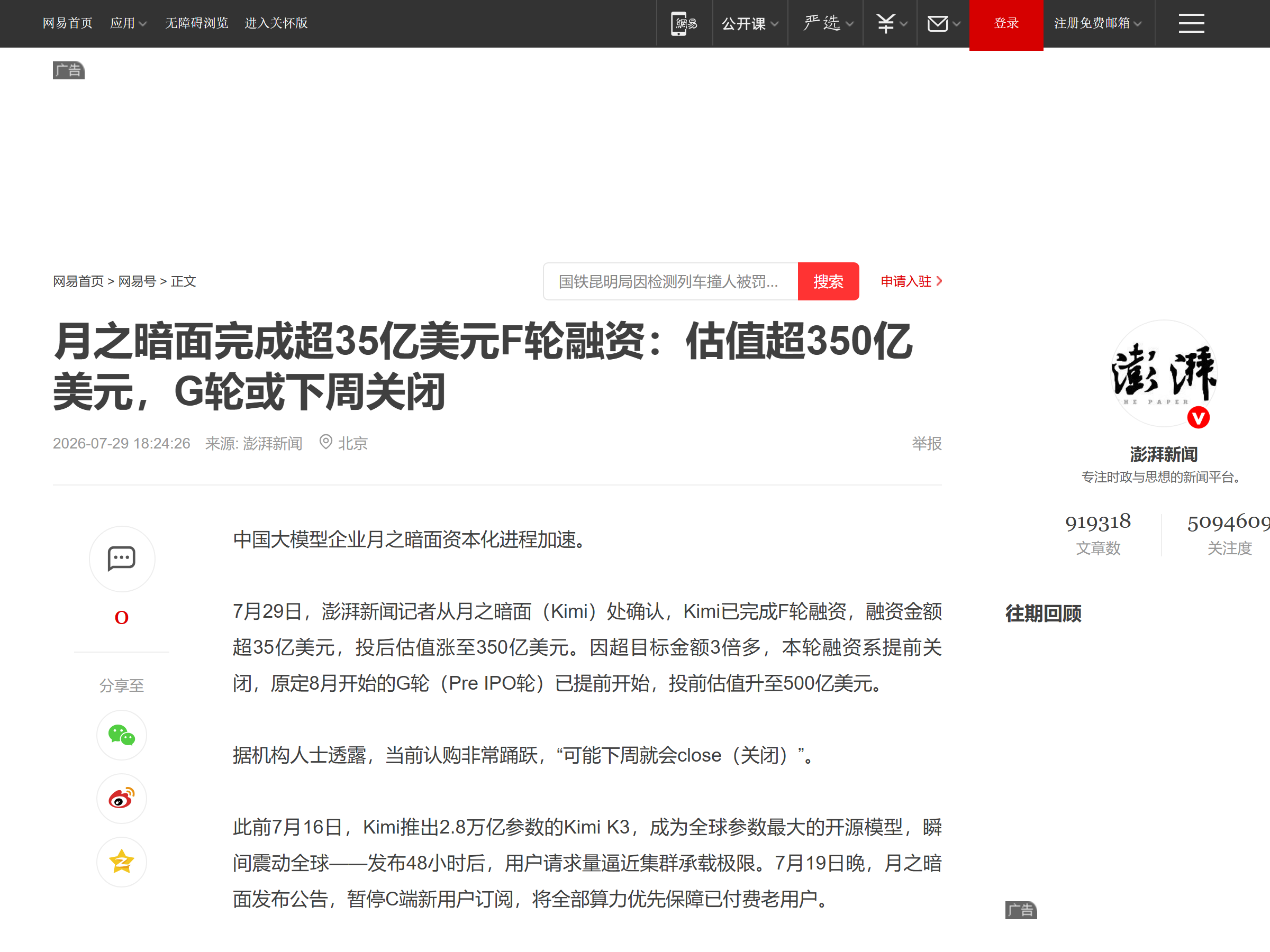Click the 举报 link
The image size is (1270, 952).
(x=927, y=443)
